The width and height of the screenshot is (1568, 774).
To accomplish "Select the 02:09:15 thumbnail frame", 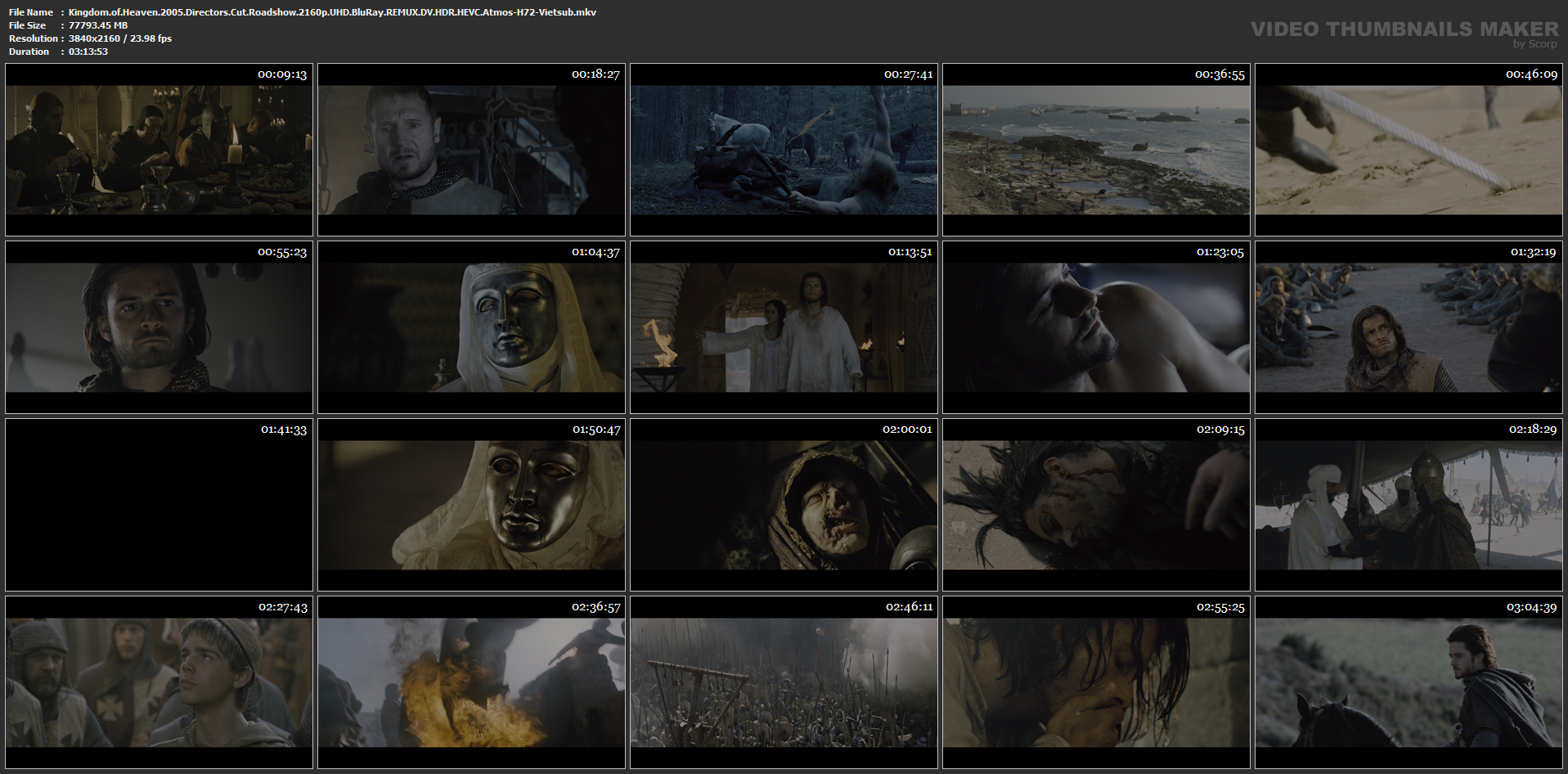I will coord(1096,505).
